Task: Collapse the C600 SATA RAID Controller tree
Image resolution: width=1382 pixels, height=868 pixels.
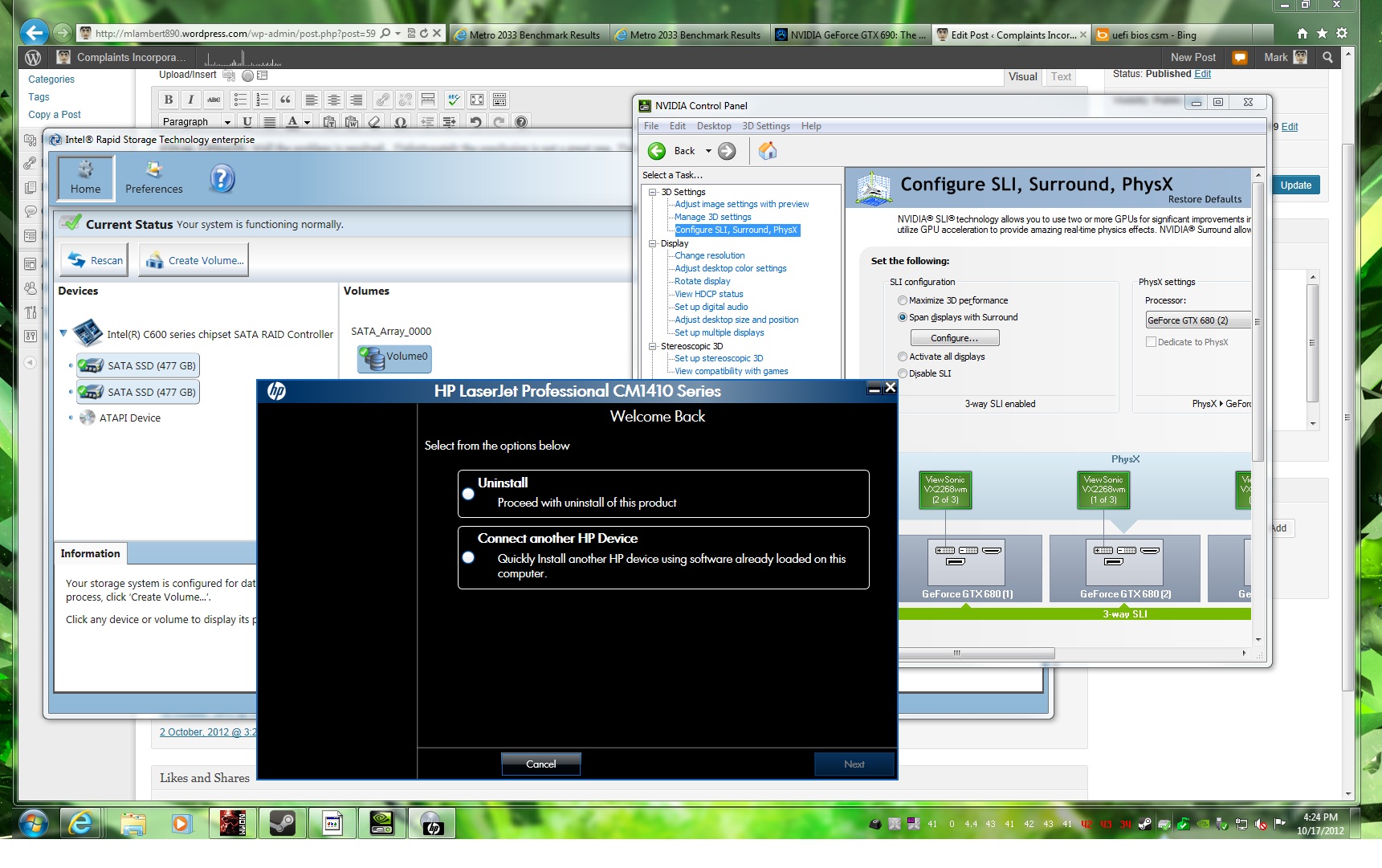Action: point(63,334)
